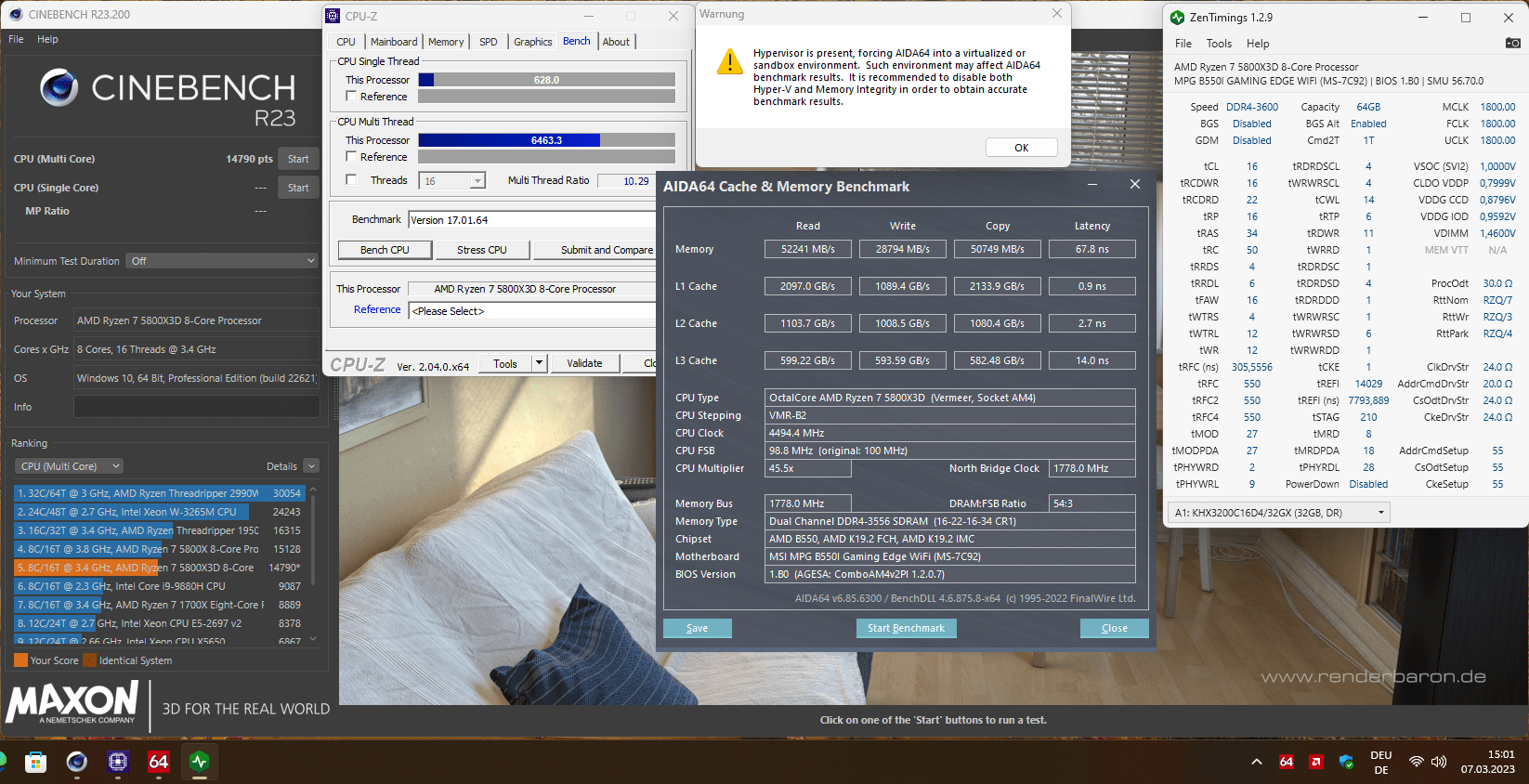
Task: Activate the CPU-Z taskbar icon
Action: tap(118, 763)
